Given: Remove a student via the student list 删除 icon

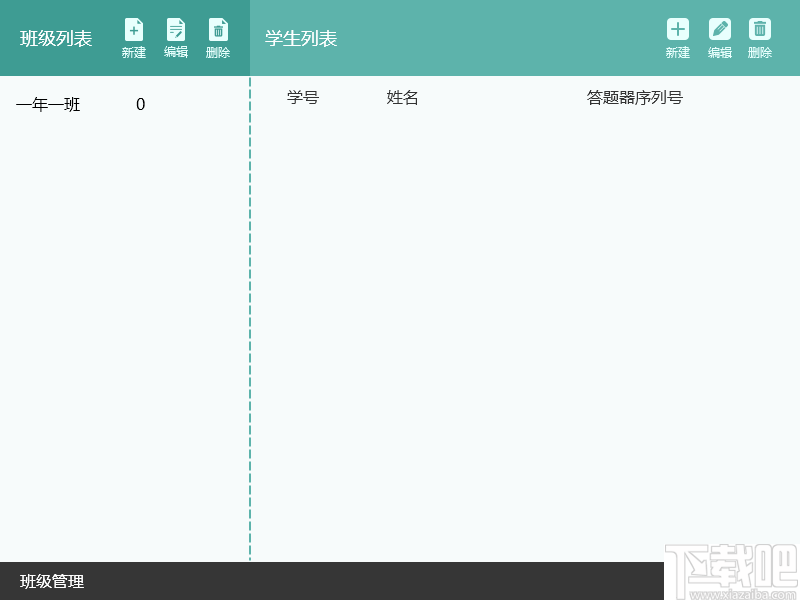Looking at the screenshot, I should (x=759, y=30).
